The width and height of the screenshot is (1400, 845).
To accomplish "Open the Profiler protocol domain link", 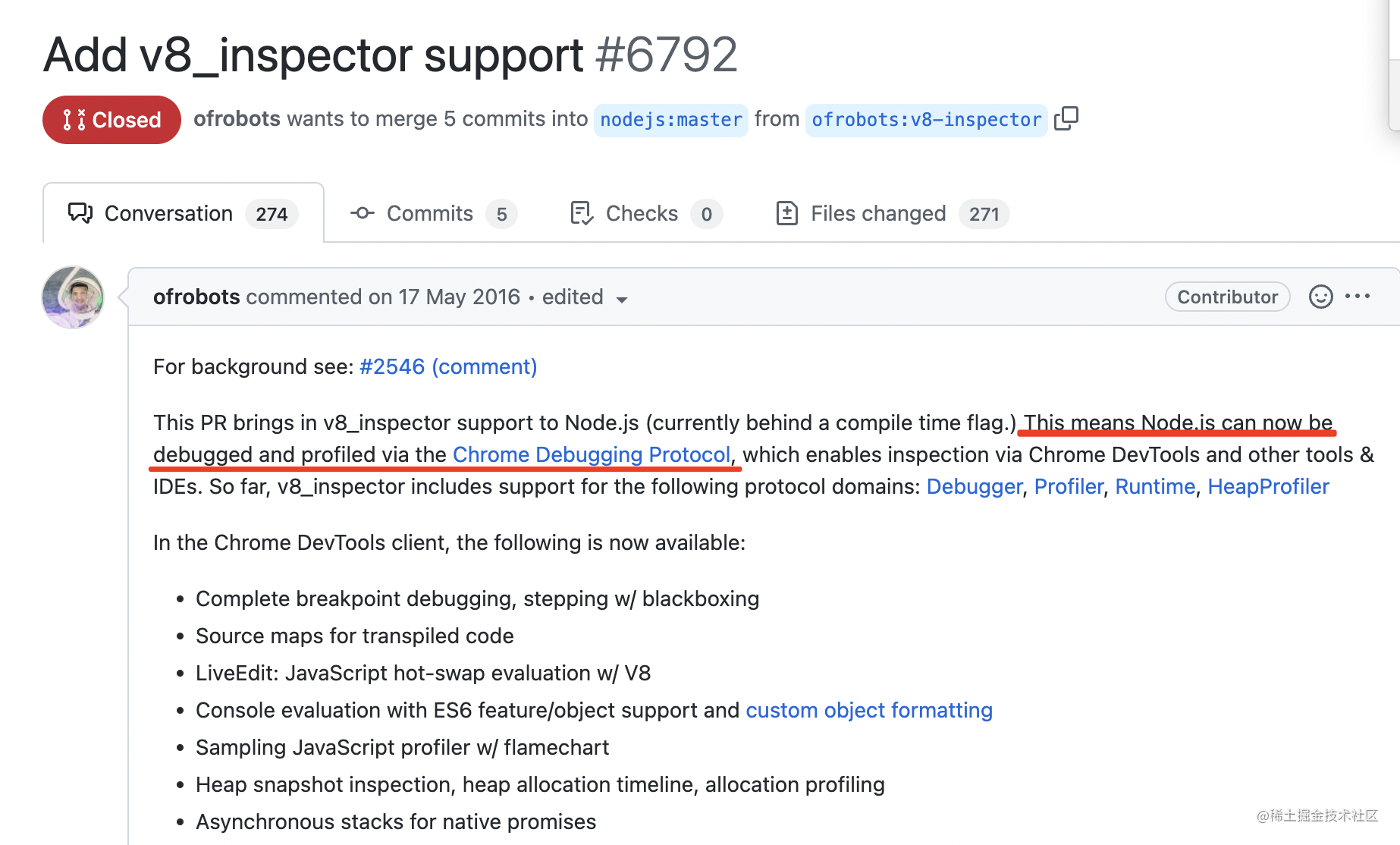I will coord(1068,487).
